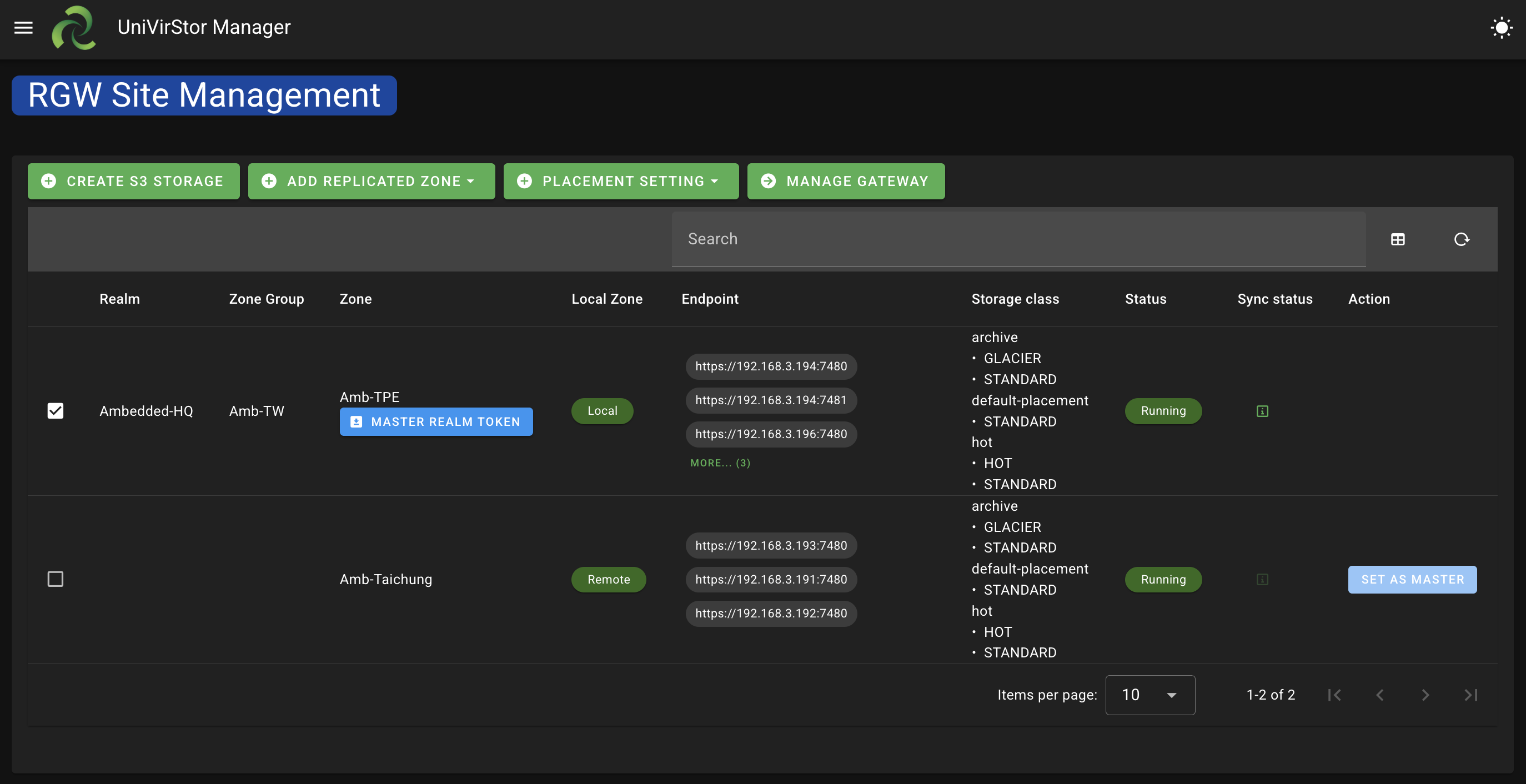Screen dimensions: 1526x784
Task: Click Manage Gateway button
Action: click(x=845, y=181)
